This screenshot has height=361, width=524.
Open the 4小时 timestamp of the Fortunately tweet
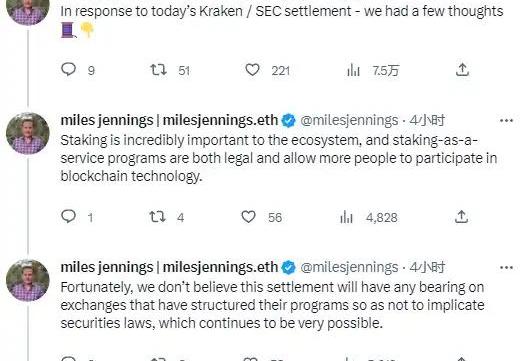click(427, 267)
